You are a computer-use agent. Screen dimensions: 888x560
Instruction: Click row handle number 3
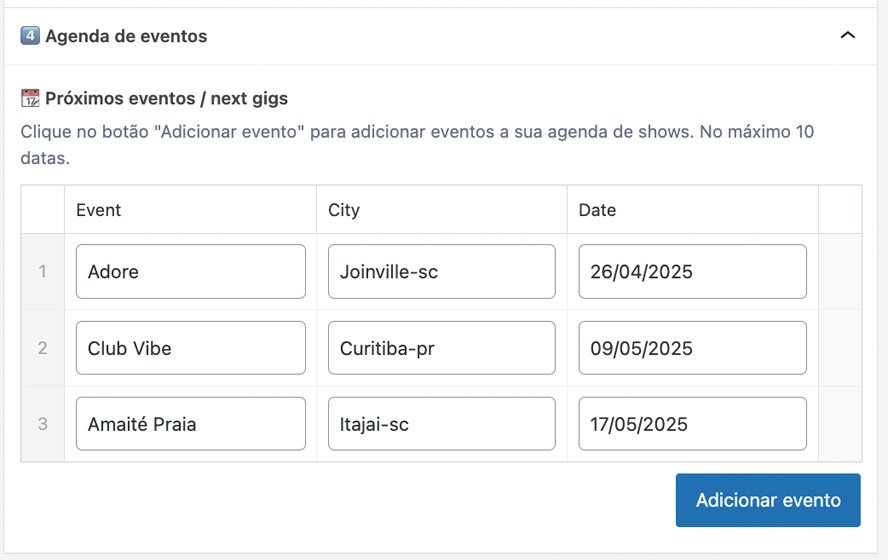[x=42, y=424]
